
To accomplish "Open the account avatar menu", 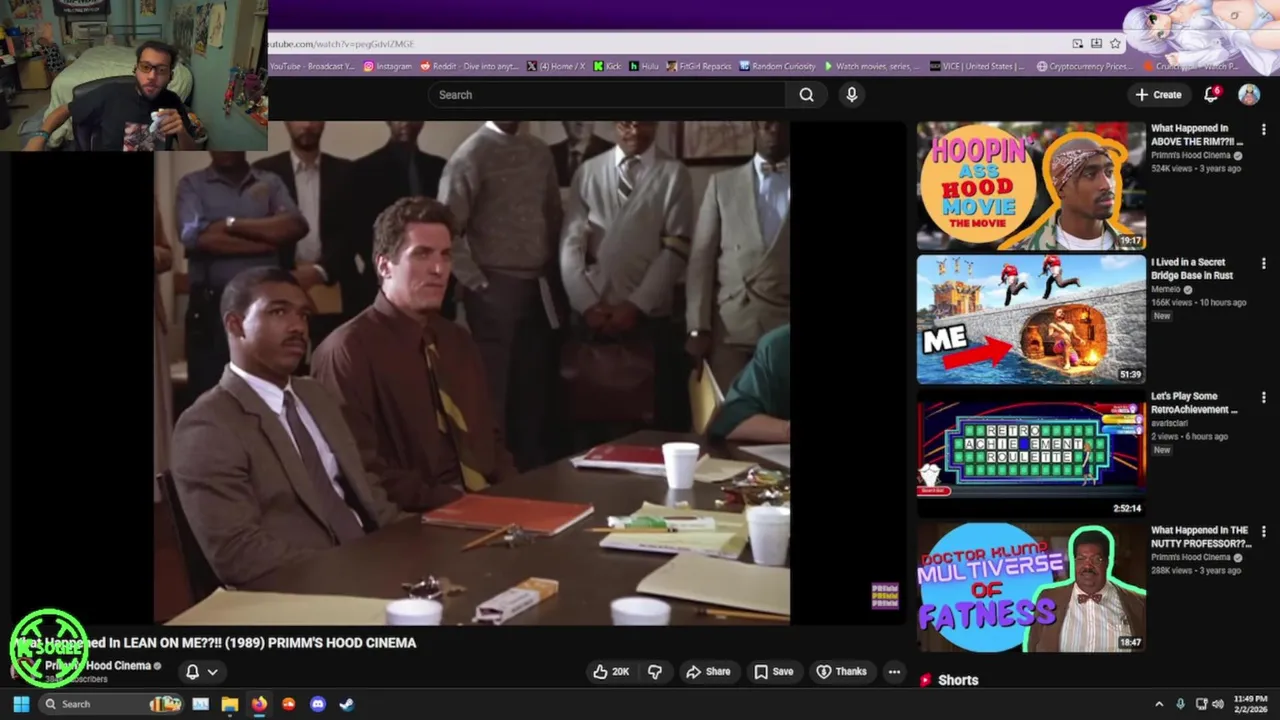I will click(x=1249, y=94).
